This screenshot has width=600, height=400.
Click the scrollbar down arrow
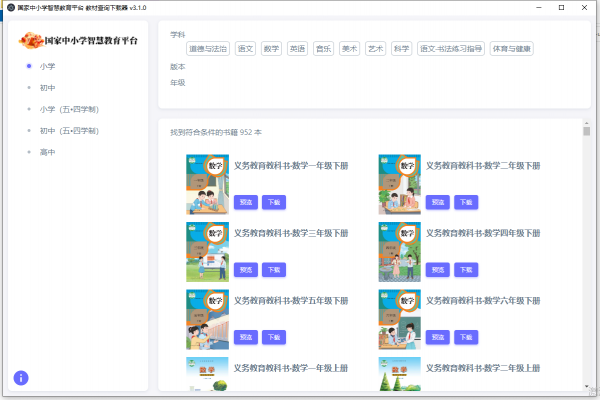587,387
